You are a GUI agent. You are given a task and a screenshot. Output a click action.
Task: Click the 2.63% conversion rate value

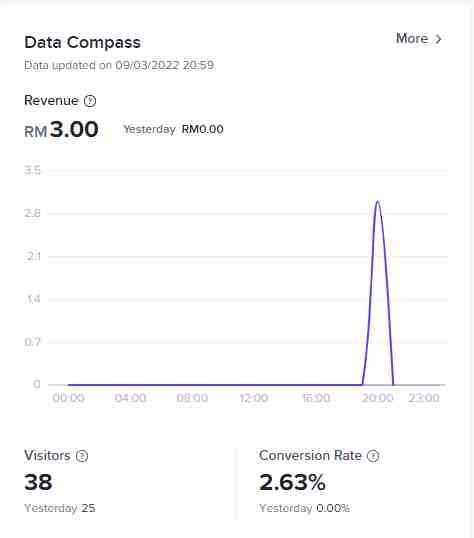292,482
